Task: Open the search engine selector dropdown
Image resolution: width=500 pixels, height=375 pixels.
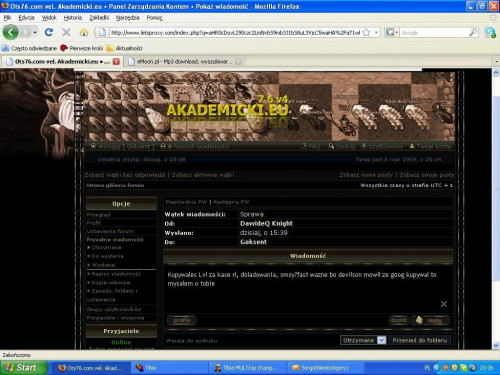Action: tap(392, 32)
